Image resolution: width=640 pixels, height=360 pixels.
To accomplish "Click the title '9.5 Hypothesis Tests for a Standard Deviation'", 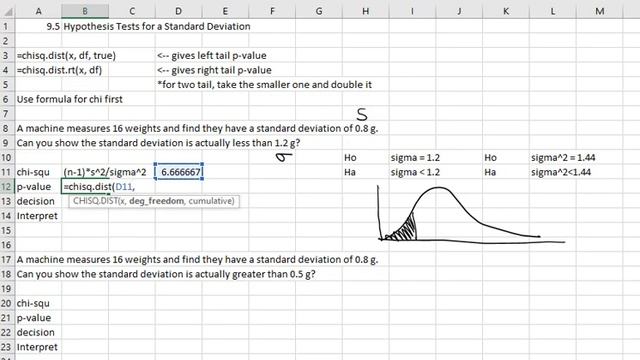I will point(148,27).
